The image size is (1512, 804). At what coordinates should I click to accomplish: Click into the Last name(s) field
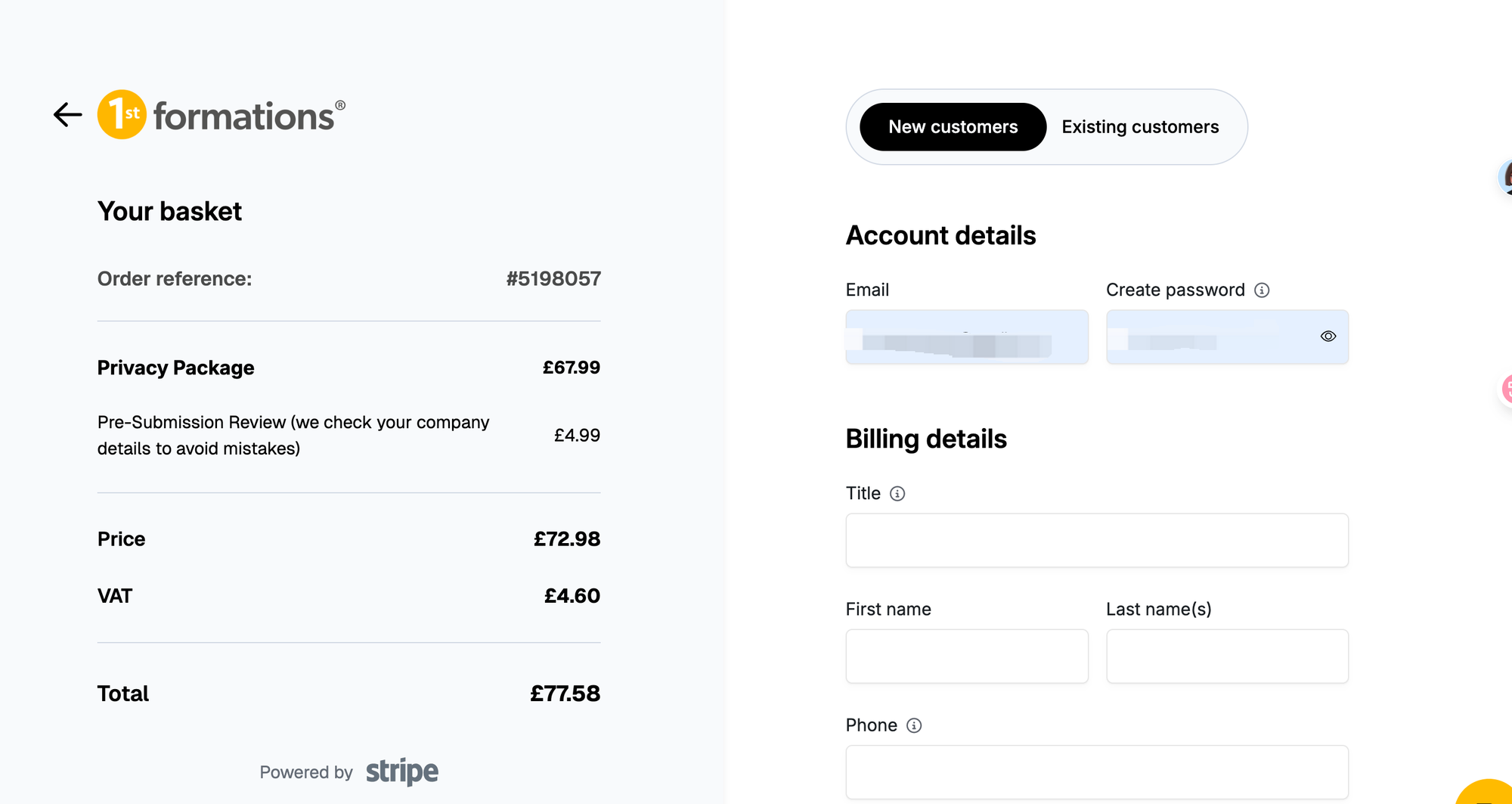tap(1227, 657)
